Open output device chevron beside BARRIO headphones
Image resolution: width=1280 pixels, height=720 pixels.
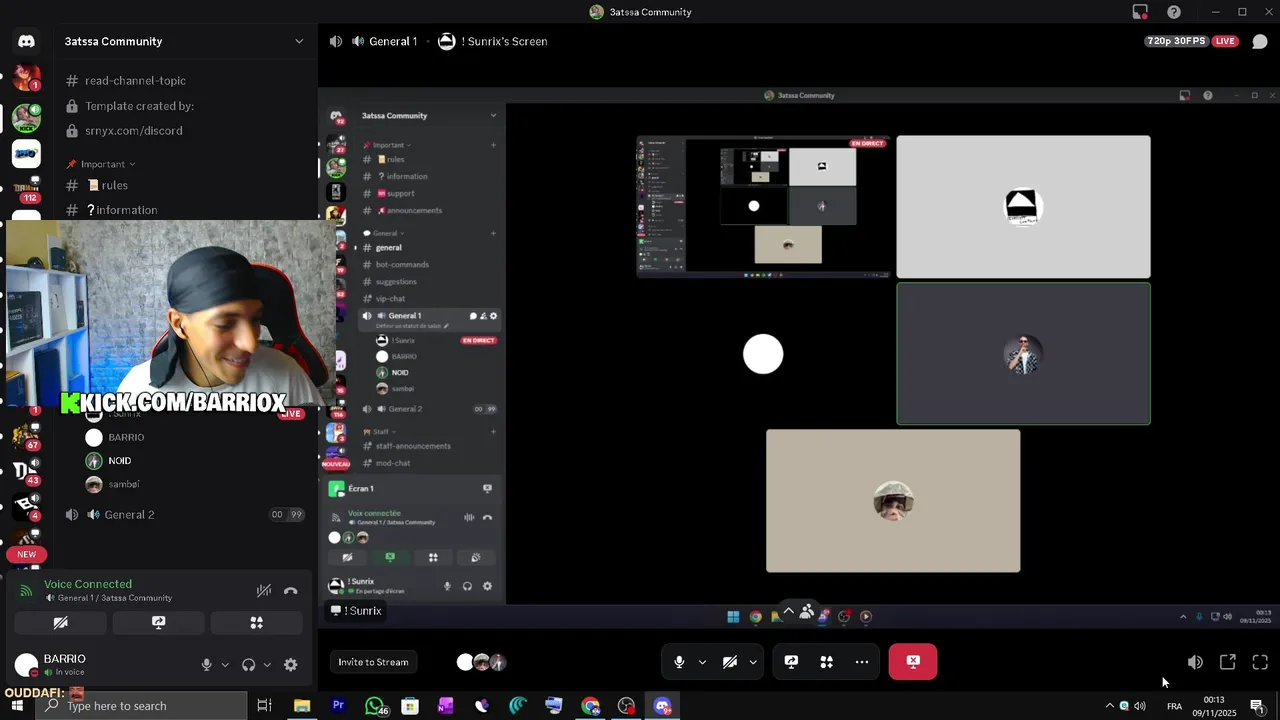(266, 665)
